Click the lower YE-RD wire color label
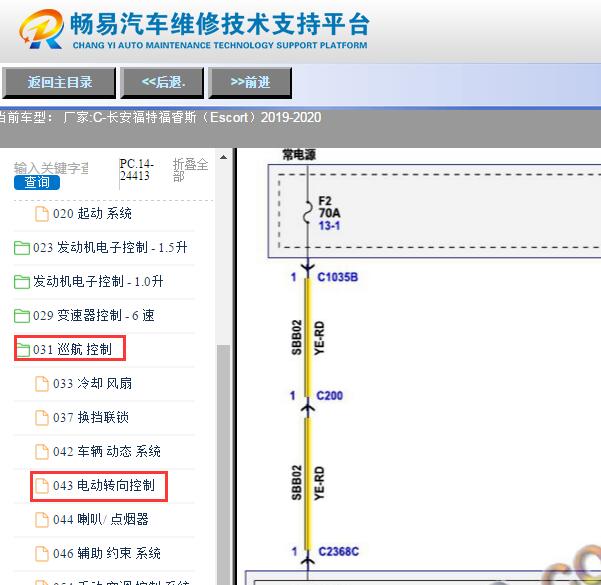 pos(319,483)
